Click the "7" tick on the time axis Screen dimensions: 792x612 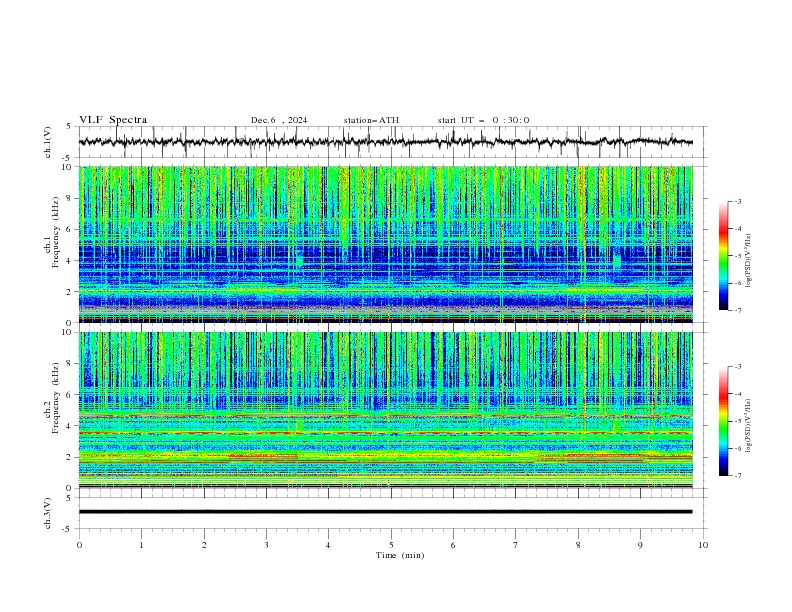(516, 545)
